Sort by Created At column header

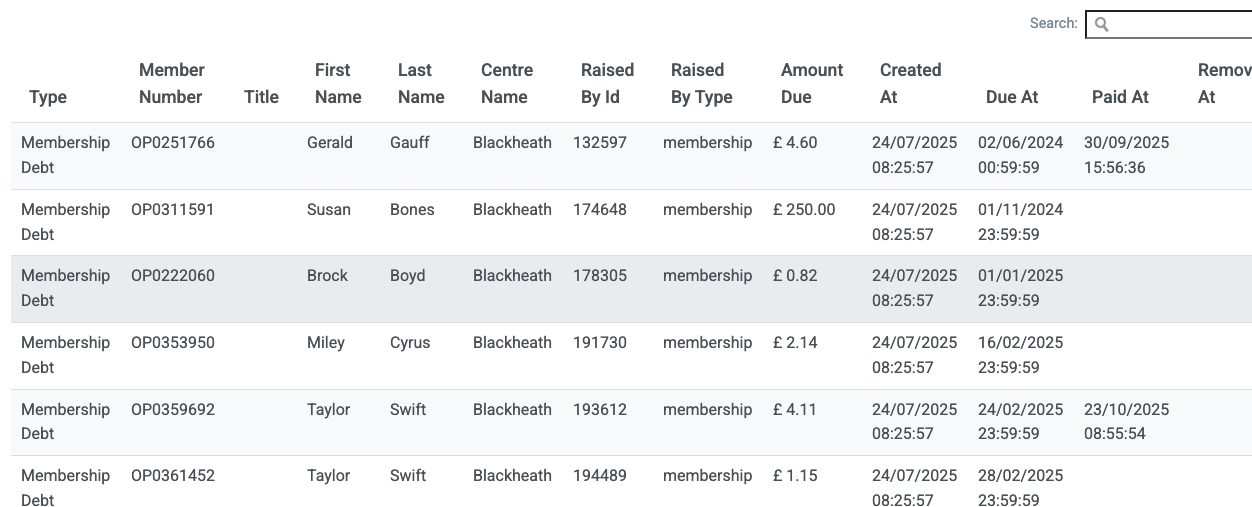[x=910, y=83]
